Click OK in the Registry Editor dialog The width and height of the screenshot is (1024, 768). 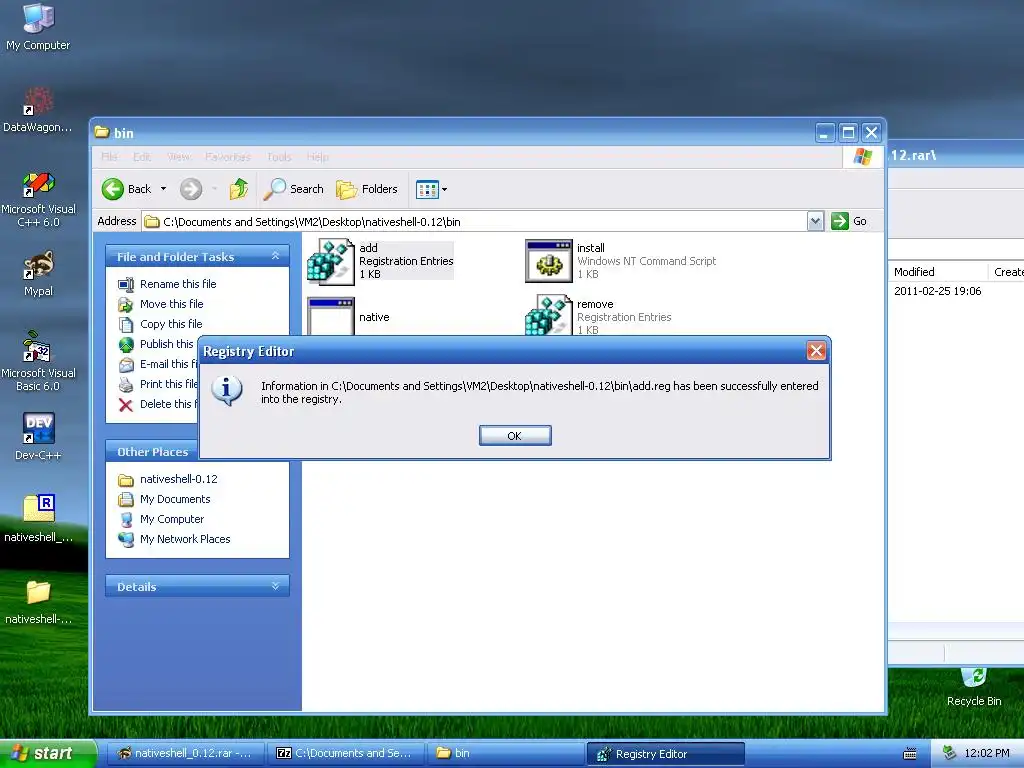pos(515,436)
